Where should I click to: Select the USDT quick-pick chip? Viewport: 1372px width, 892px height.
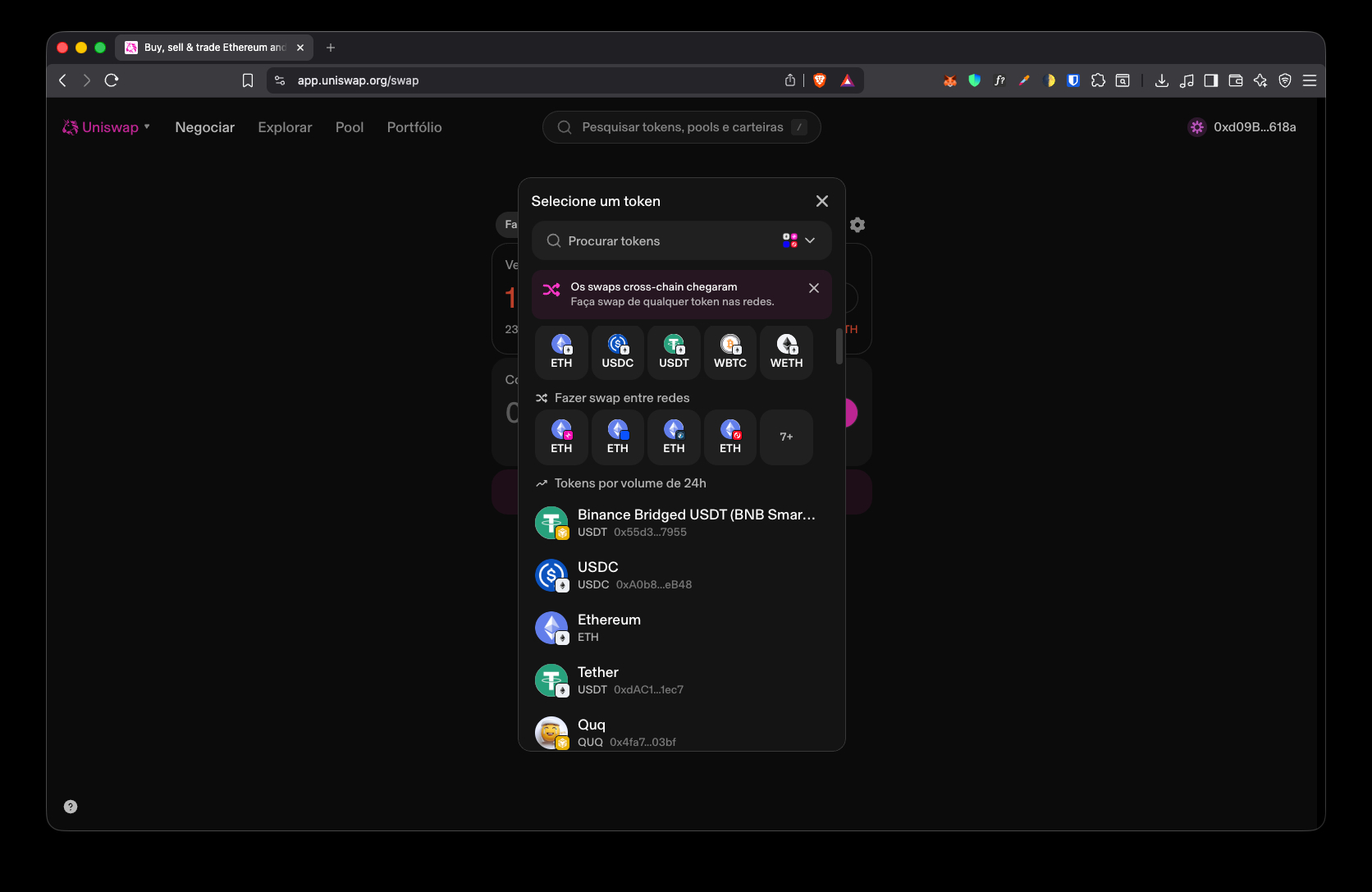[x=674, y=353]
